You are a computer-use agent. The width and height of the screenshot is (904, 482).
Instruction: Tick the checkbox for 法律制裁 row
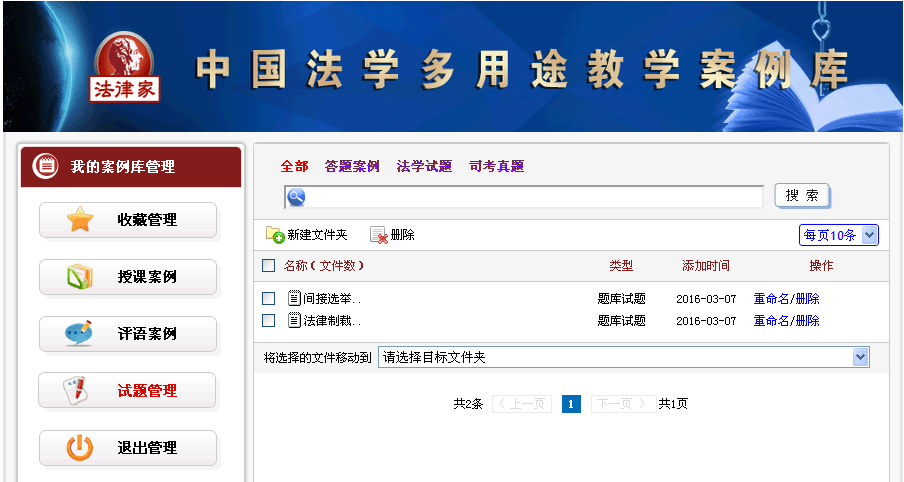(x=269, y=320)
